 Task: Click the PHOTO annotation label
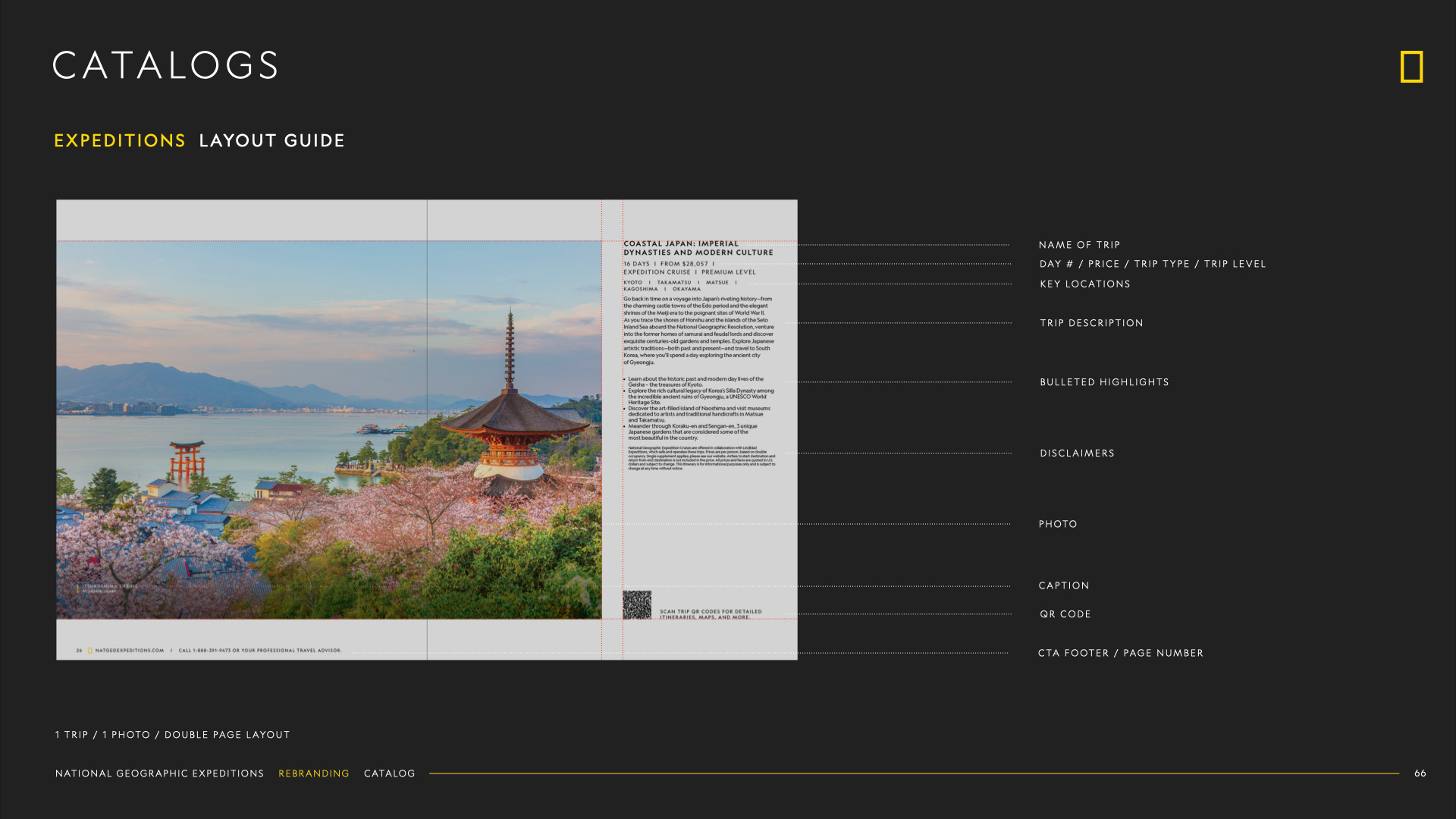click(1058, 524)
